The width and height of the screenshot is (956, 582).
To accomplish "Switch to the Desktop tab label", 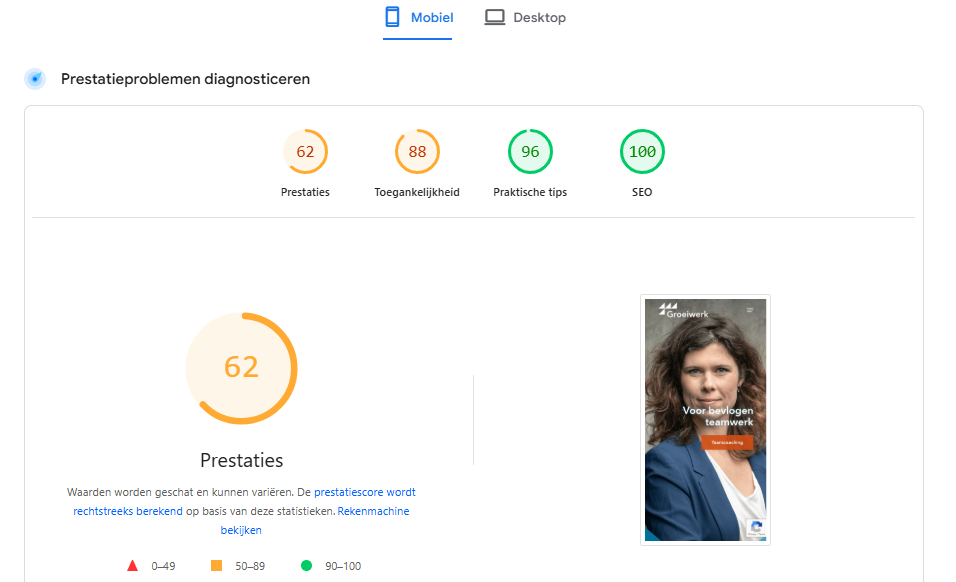I will (x=539, y=17).
